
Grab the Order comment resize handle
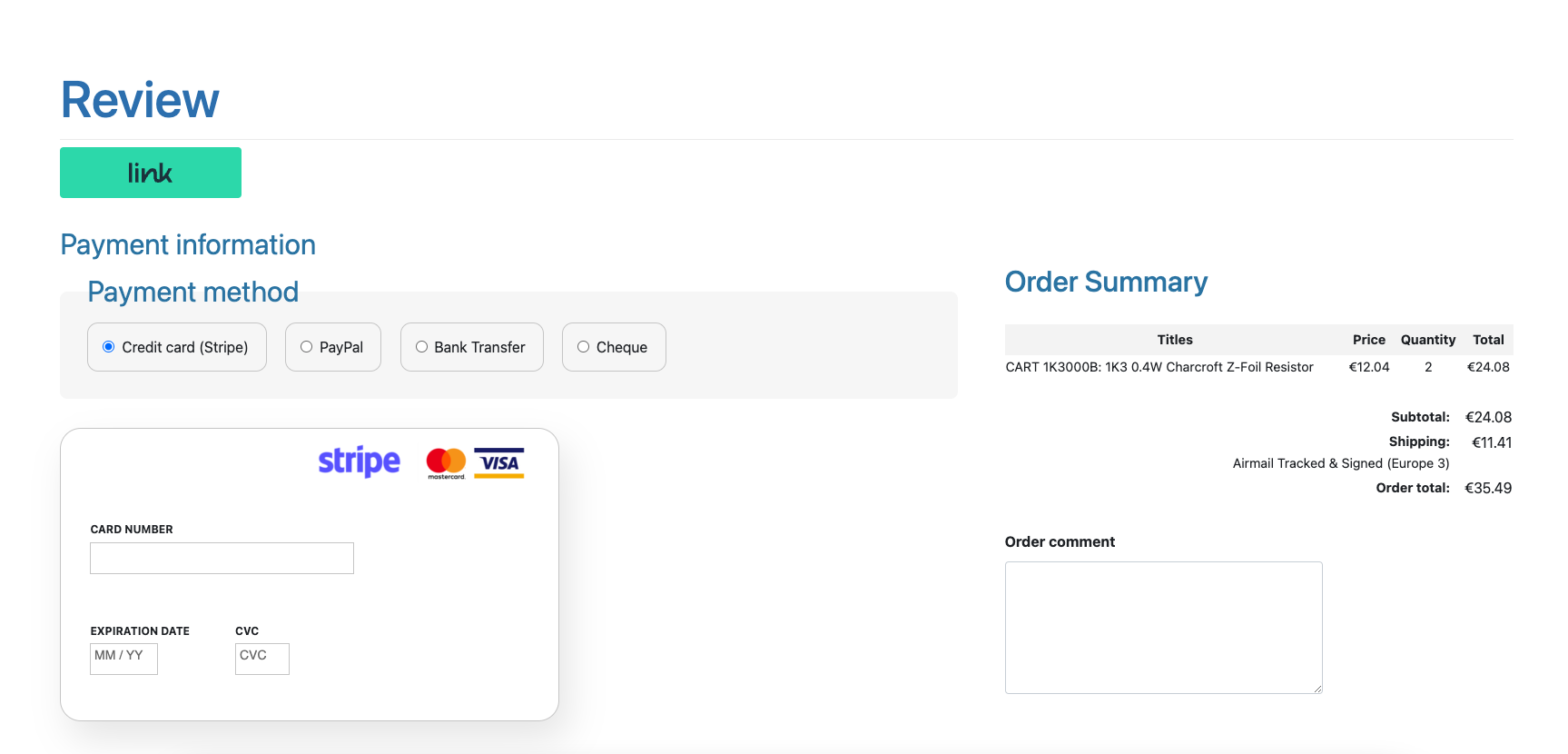[x=1317, y=689]
